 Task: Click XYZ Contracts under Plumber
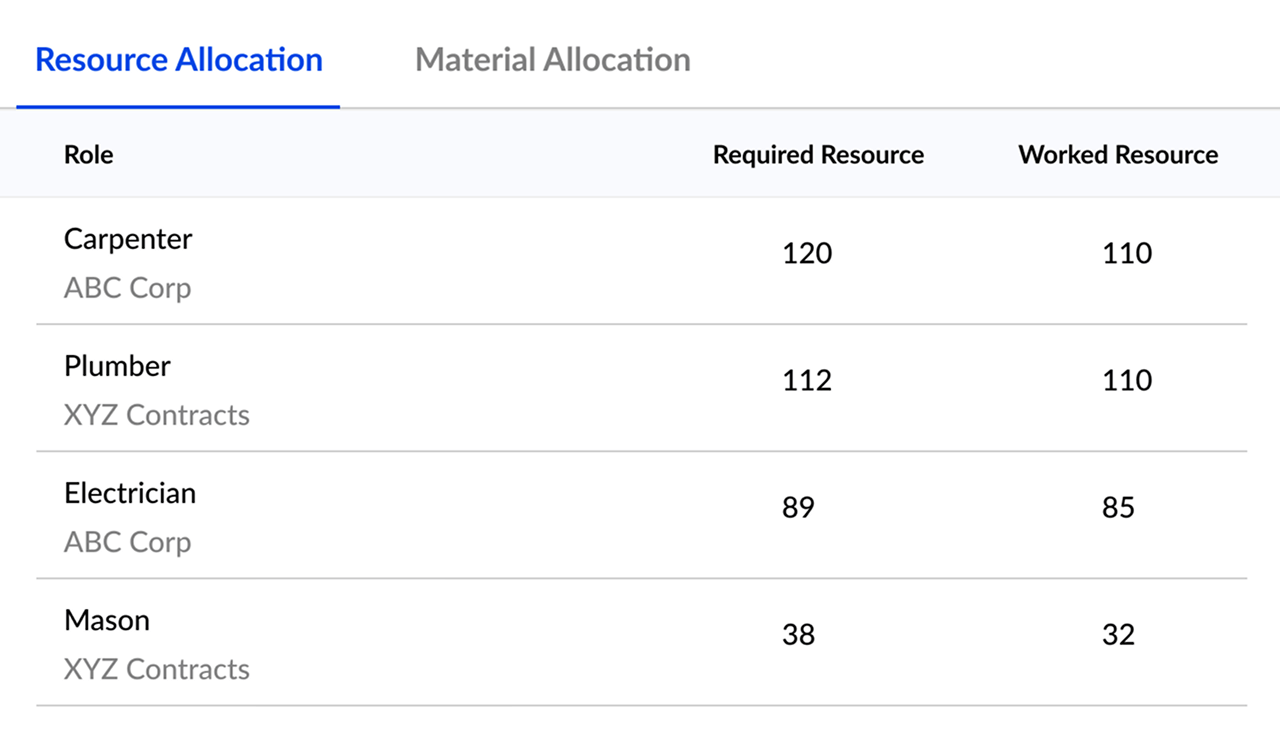point(157,415)
